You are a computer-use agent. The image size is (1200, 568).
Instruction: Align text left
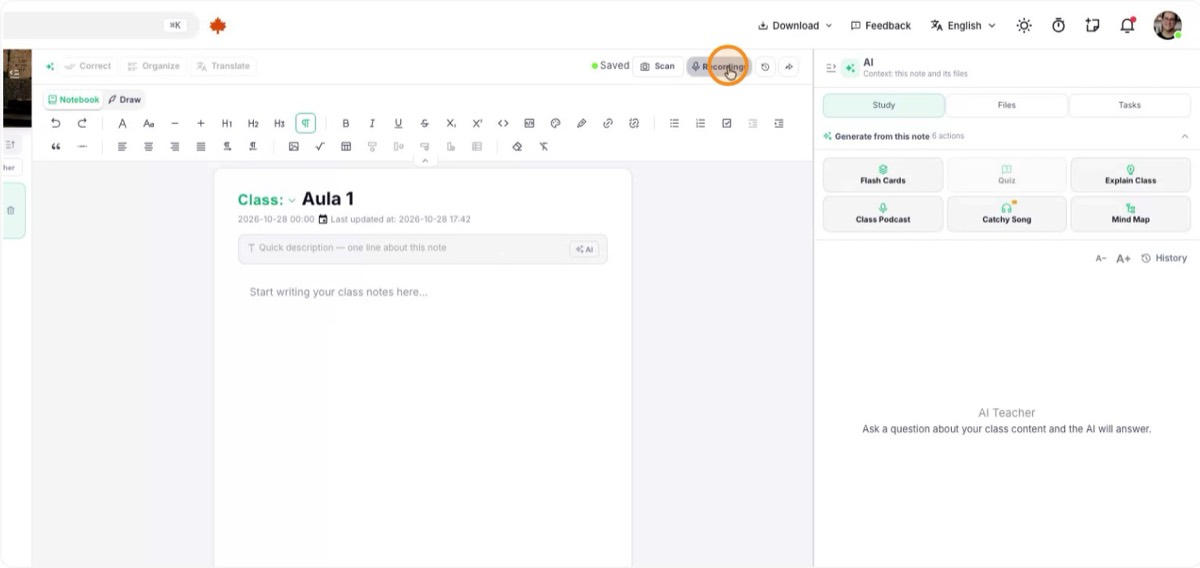click(122, 146)
